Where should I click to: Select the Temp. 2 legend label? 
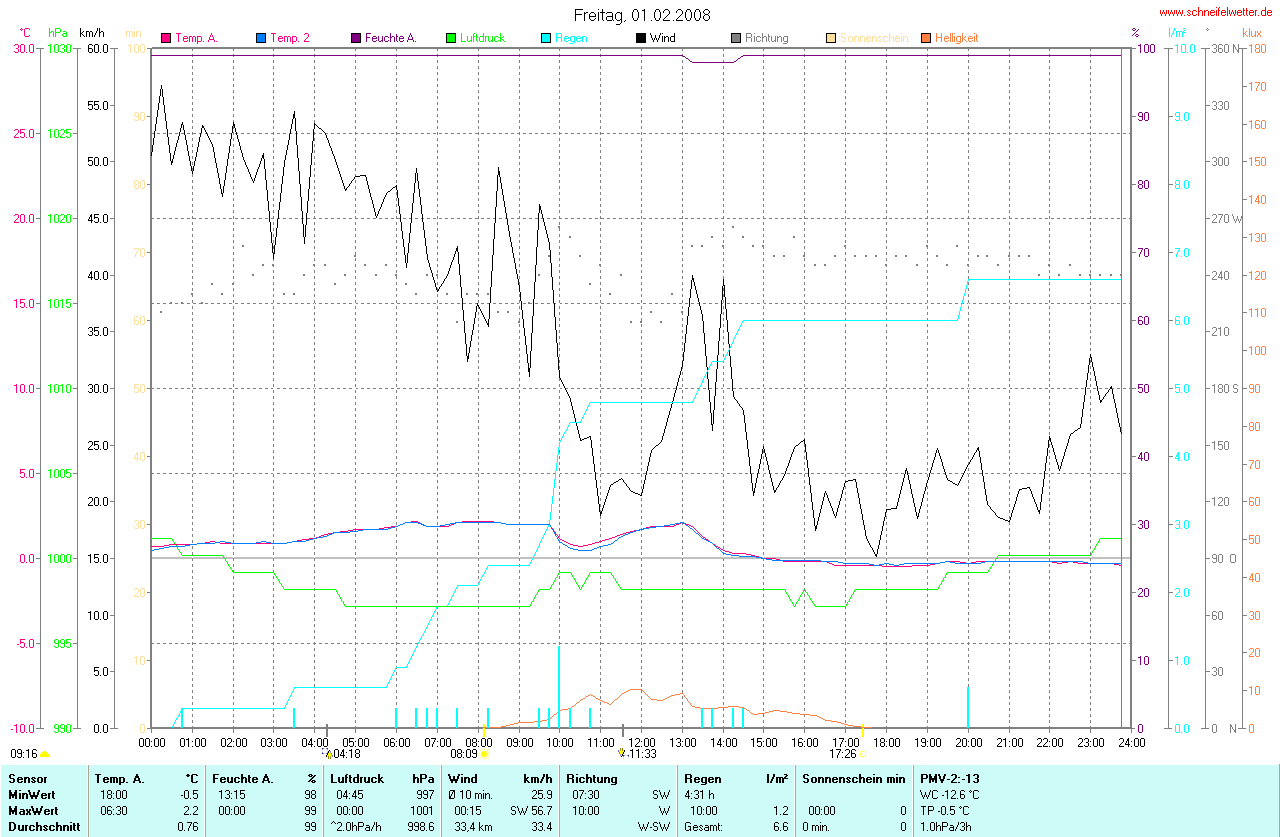[290, 38]
